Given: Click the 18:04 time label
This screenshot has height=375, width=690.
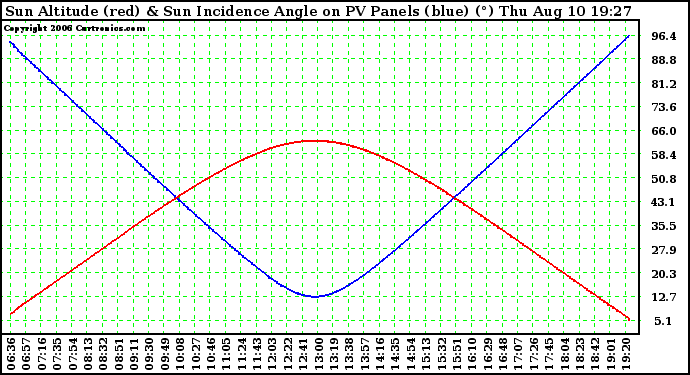Looking at the screenshot, I should click(x=564, y=354).
